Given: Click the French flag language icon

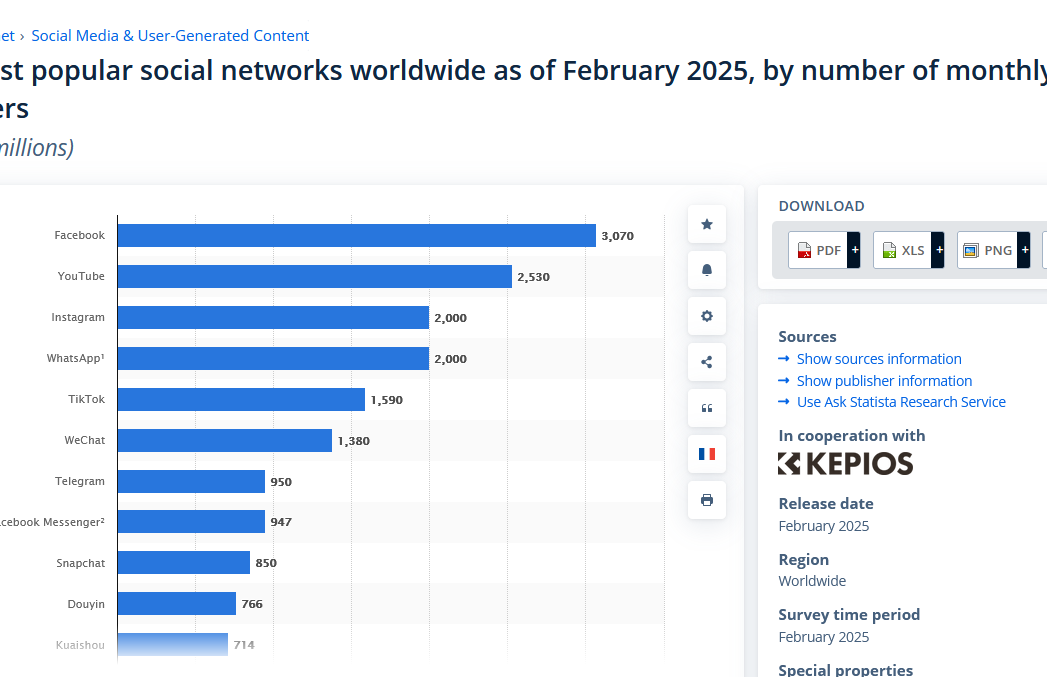Looking at the screenshot, I should [706, 454].
